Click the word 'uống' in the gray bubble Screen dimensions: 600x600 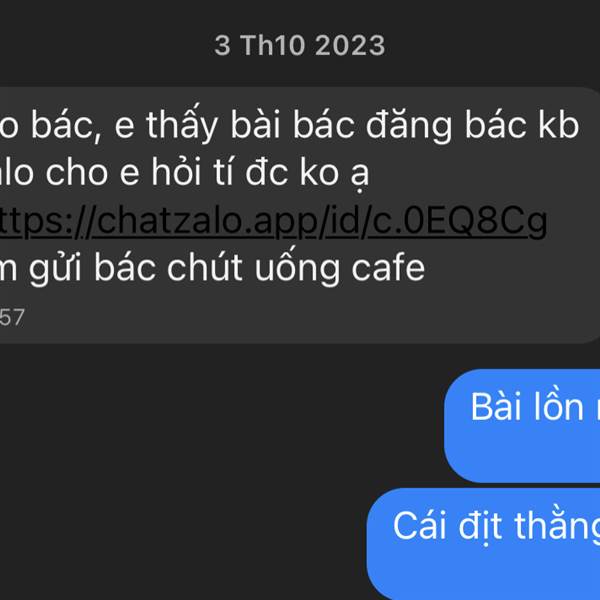(297, 268)
